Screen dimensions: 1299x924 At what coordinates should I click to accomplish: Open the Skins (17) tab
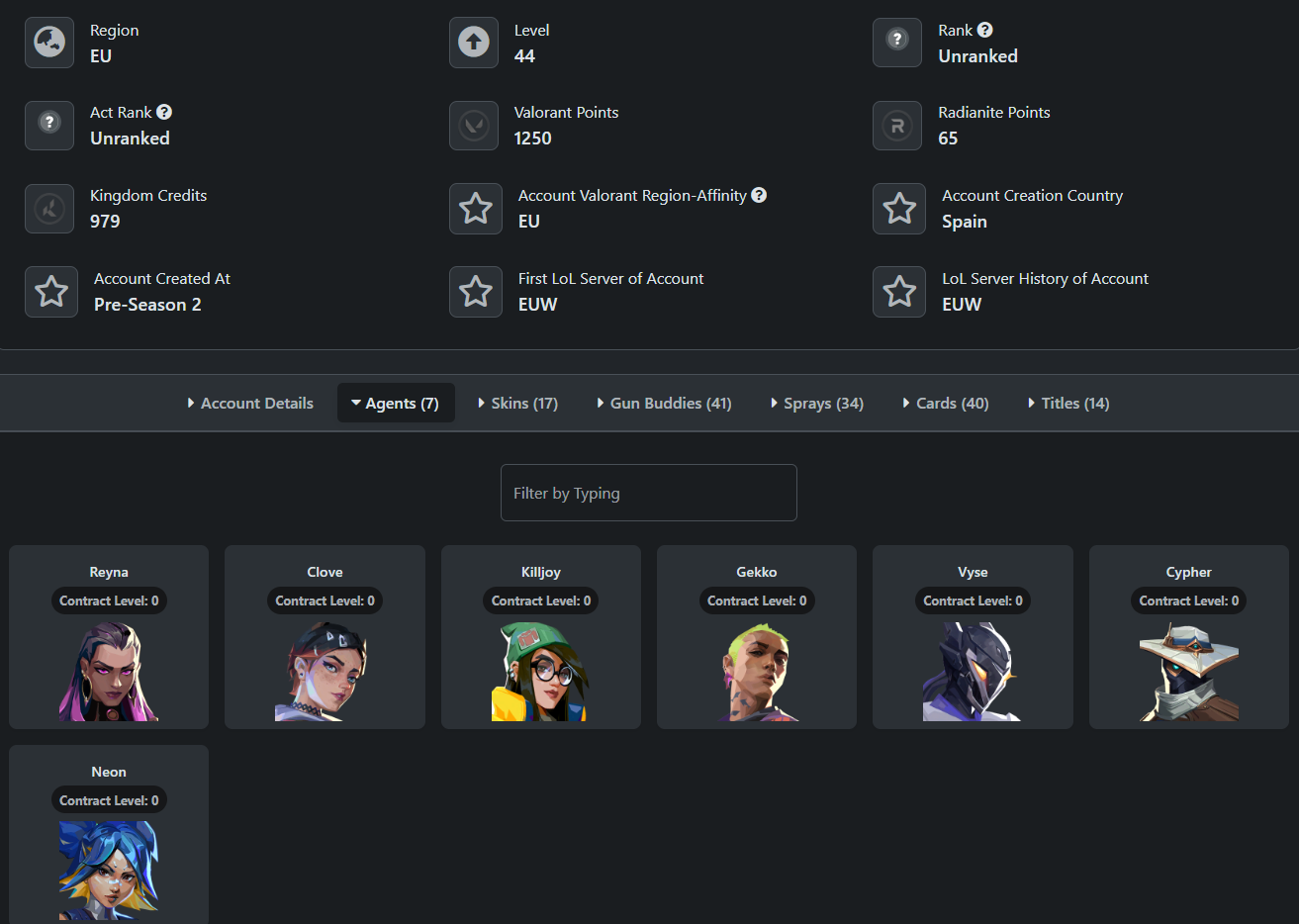pos(517,403)
